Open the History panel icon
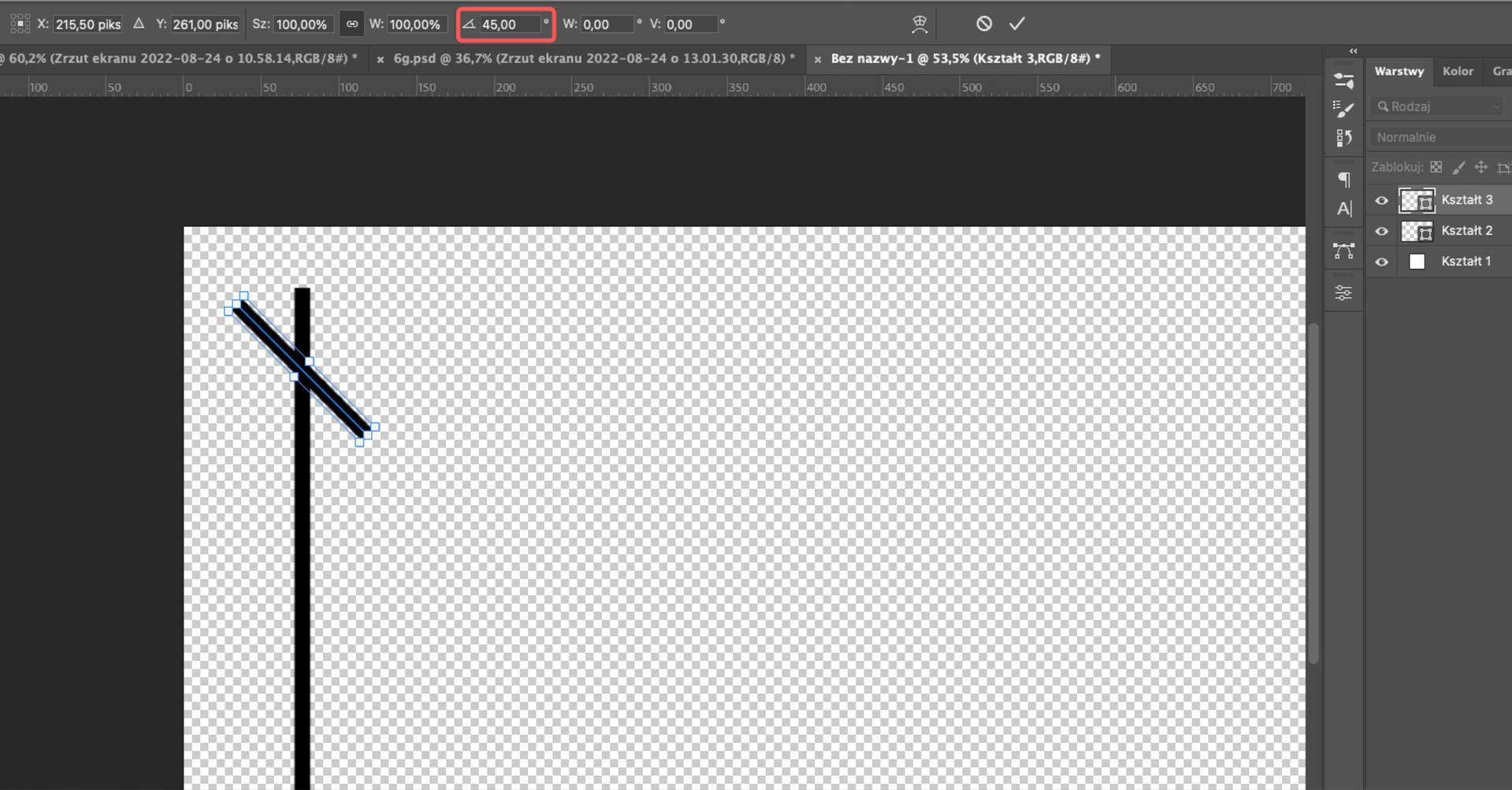Viewport: 1512px width, 790px height. click(1344, 139)
